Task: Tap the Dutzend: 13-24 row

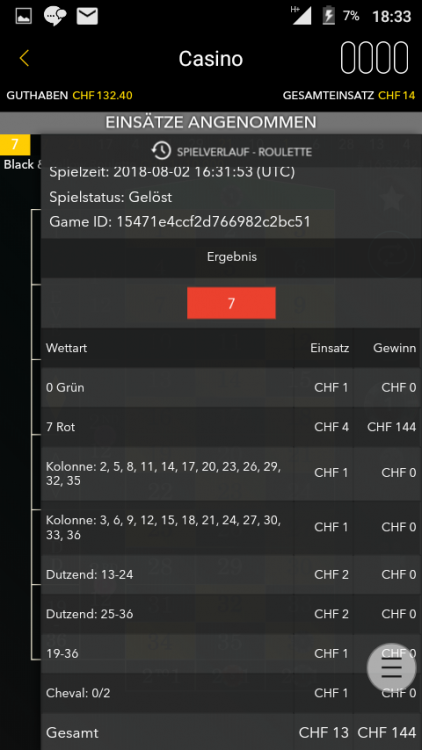Action: tap(231, 574)
